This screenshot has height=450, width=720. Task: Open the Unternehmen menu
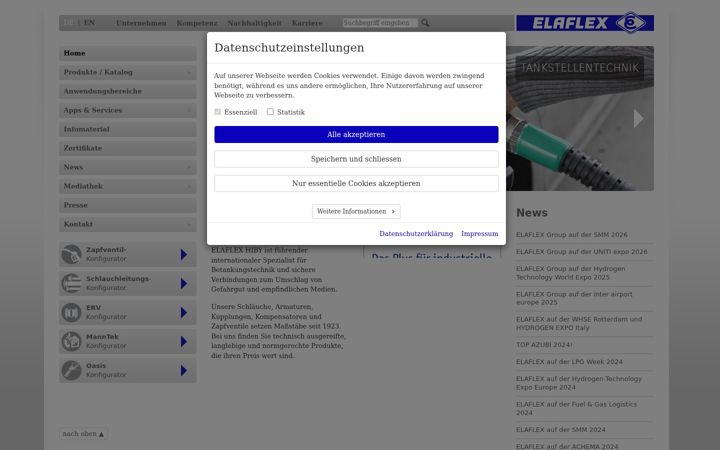(x=141, y=23)
